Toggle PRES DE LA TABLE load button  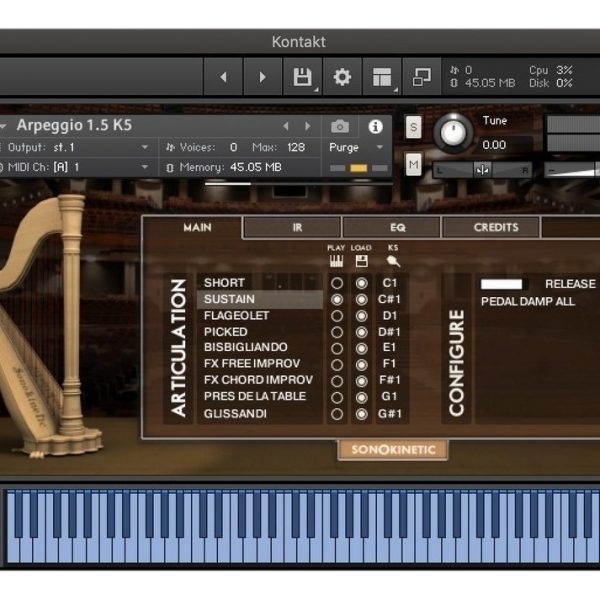[x=361, y=398]
